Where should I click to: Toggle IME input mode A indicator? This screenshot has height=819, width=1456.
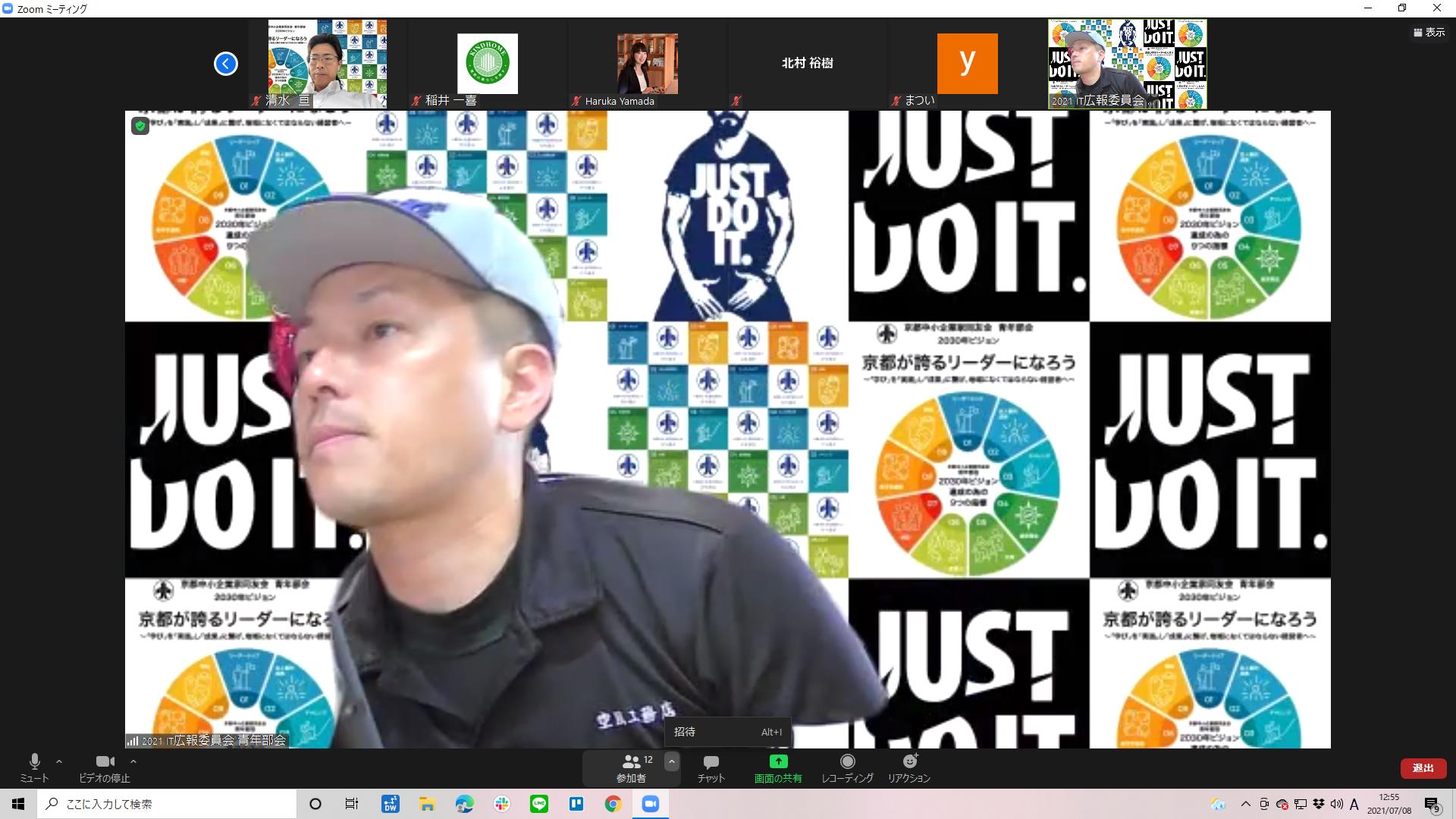click(1355, 804)
